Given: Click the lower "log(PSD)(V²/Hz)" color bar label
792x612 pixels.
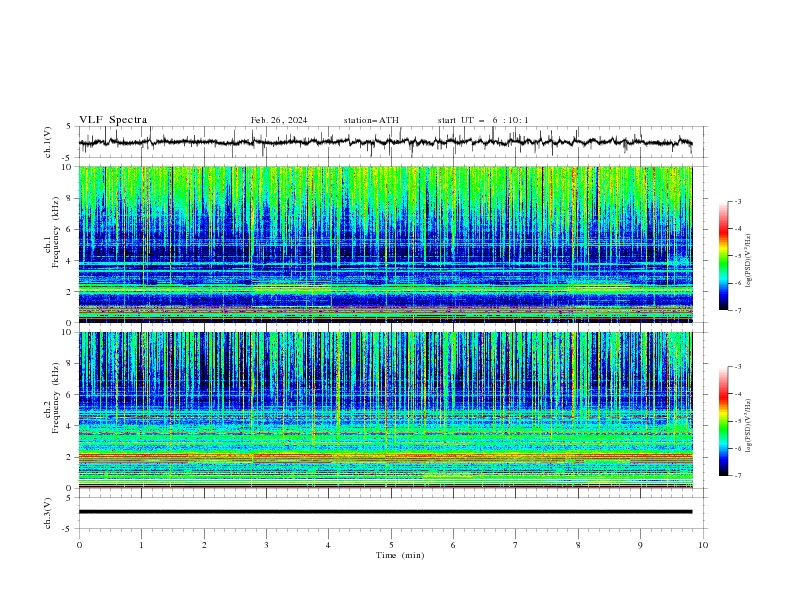Looking at the screenshot, I should (x=749, y=425).
